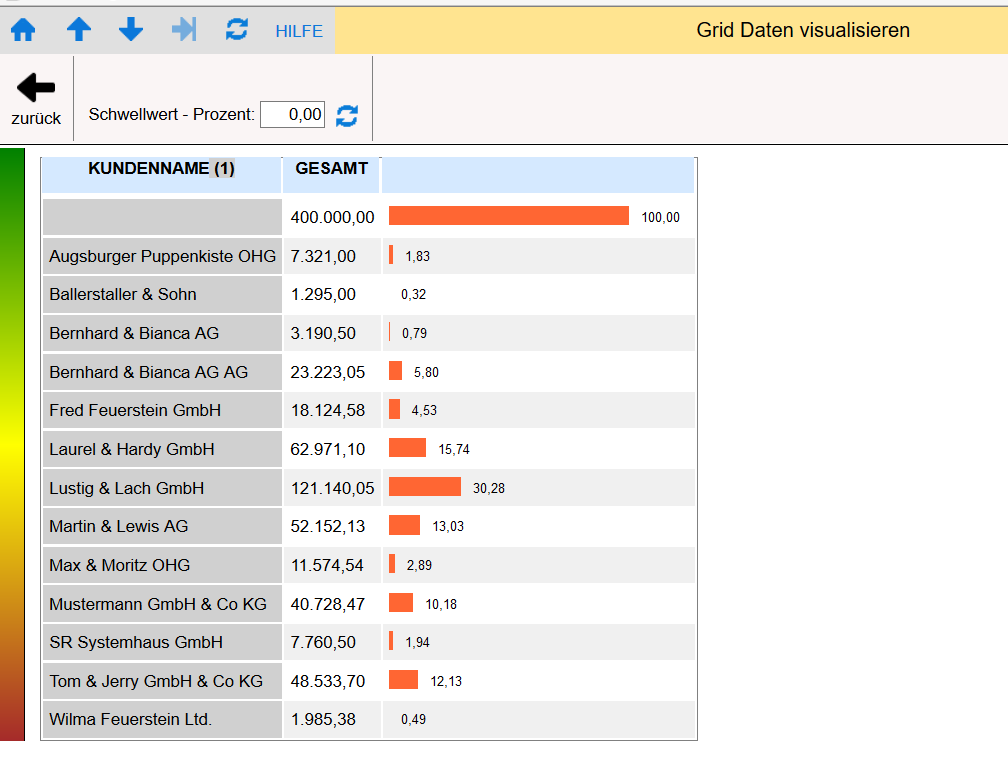This screenshot has width=1008, height=758.
Task: Click the Laurel & Hardy GmbH name cell
Action: tap(132, 449)
